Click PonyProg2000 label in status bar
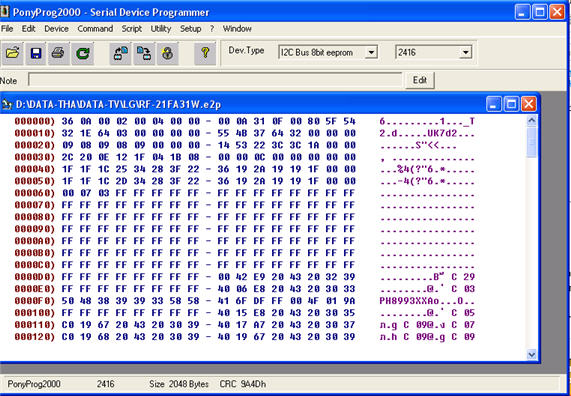 pyautogui.click(x=34, y=384)
